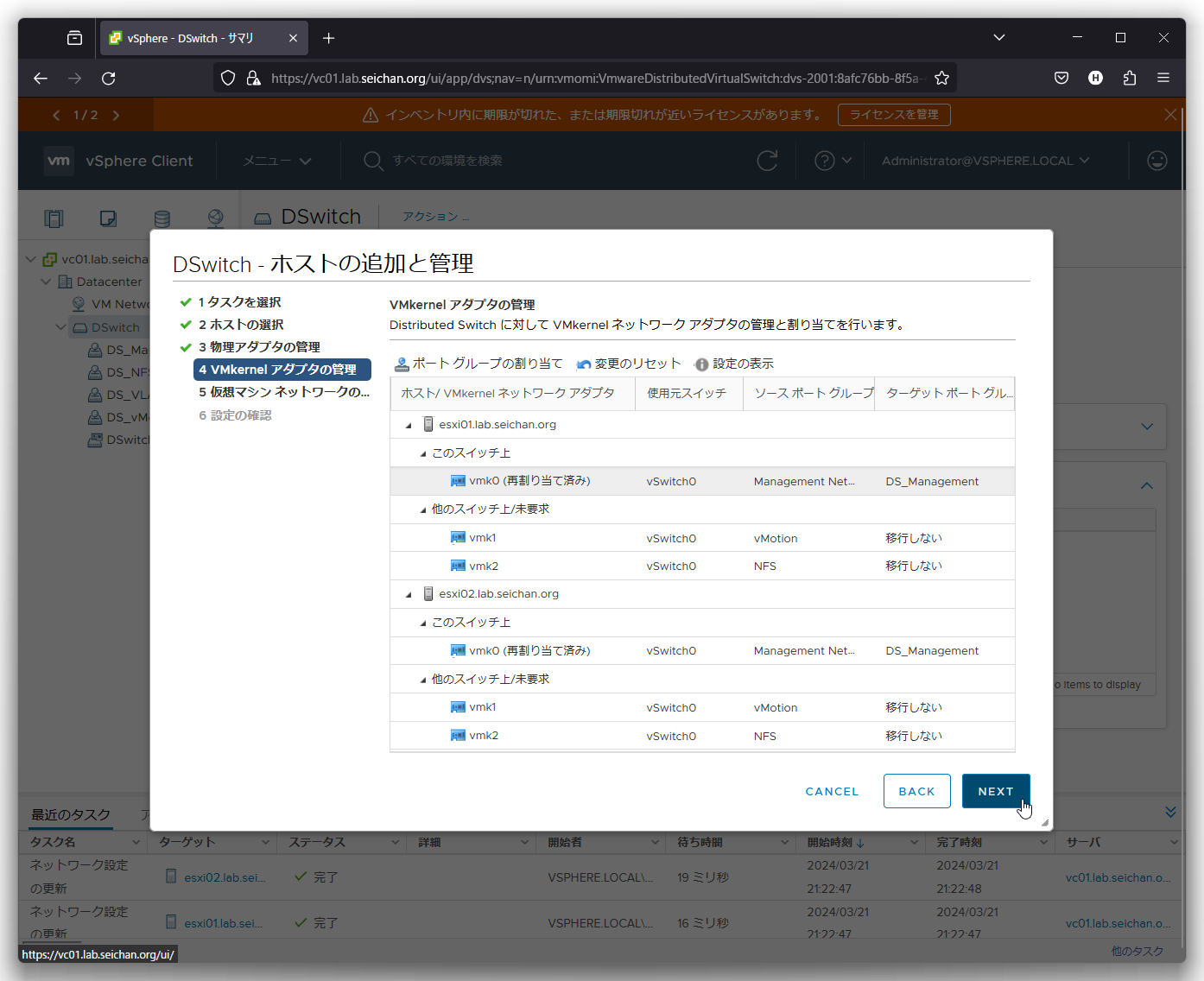Select vmk0 adapter icon under esxi02
Image resolution: width=1204 pixels, height=981 pixels.
(458, 650)
